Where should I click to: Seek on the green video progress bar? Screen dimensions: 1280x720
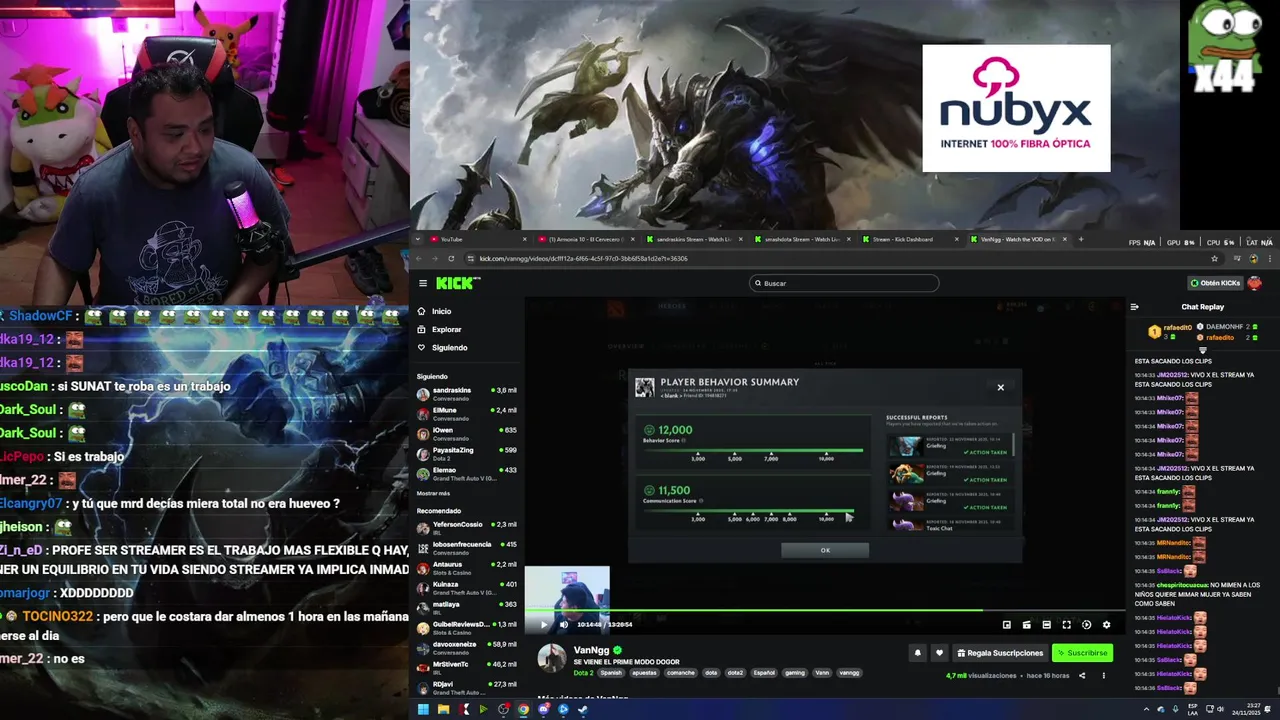point(826,610)
